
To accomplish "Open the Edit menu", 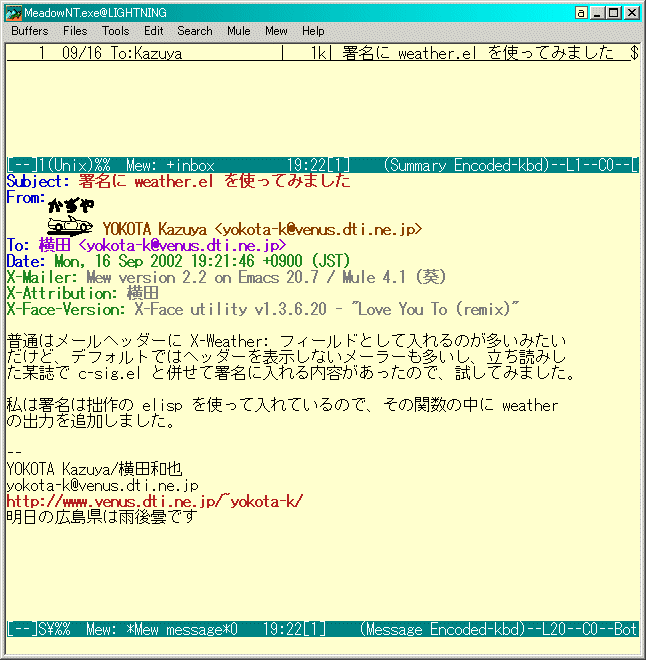I will tap(153, 31).
